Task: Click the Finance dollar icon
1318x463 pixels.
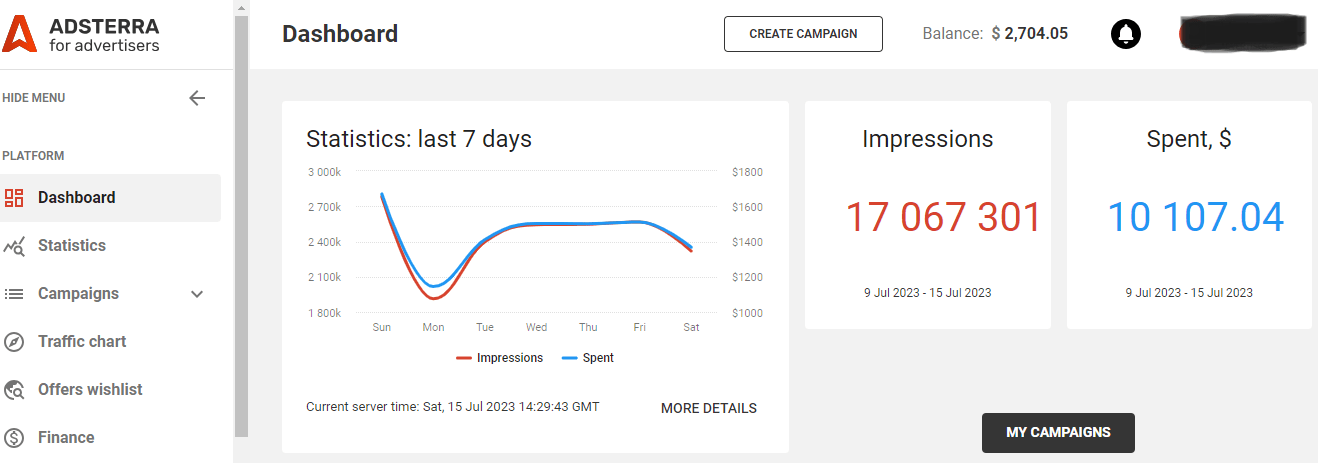Action: pyautogui.click(x=14, y=438)
